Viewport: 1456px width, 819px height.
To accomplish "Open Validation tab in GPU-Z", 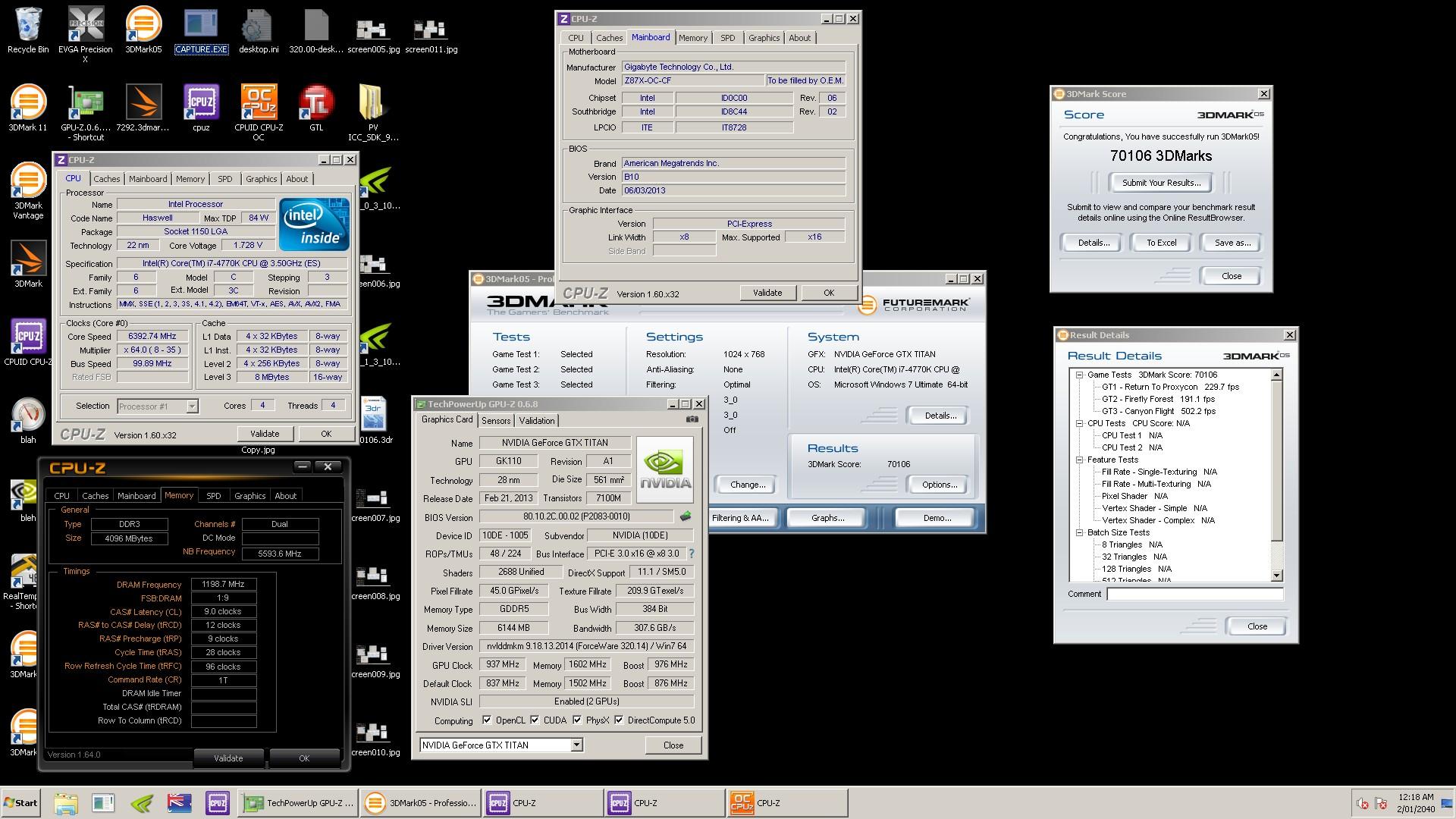I will 537,421.
